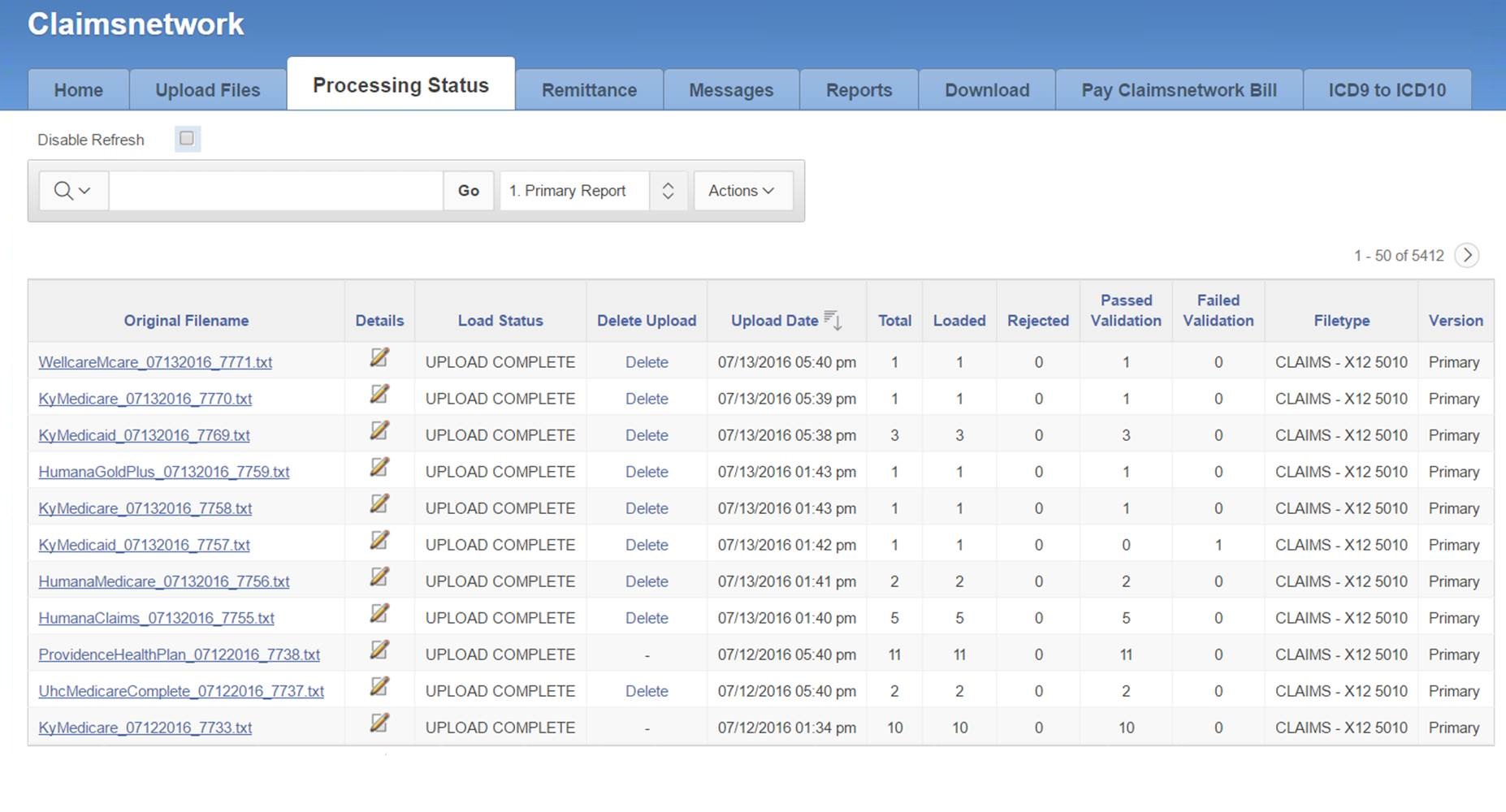
Task: Click the Upload Date sort descending icon
Action: tap(833, 320)
